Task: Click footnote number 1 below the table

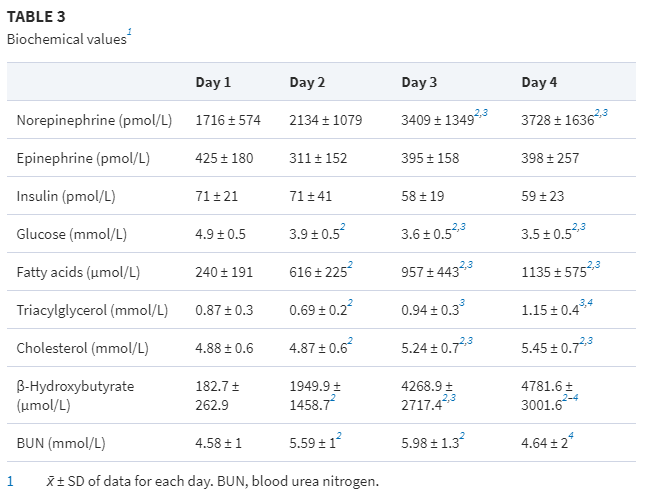Action: [x=11, y=481]
